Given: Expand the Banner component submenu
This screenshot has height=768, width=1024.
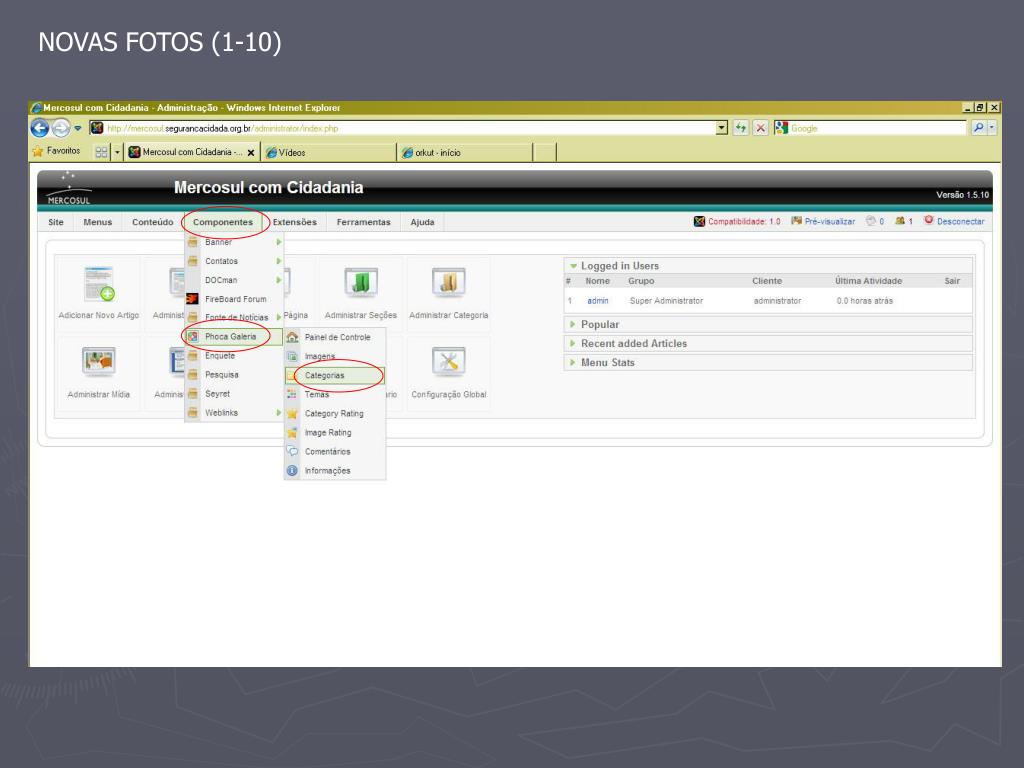Looking at the screenshot, I should [x=234, y=242].
